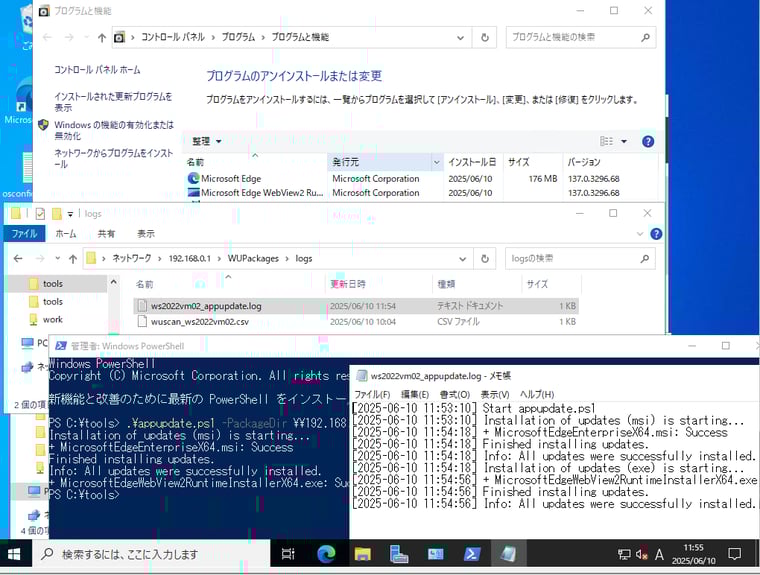The image size is (760, 575).
Task: Open Notepad ファイル(F) menu
Action: click(x=372, y=394)
